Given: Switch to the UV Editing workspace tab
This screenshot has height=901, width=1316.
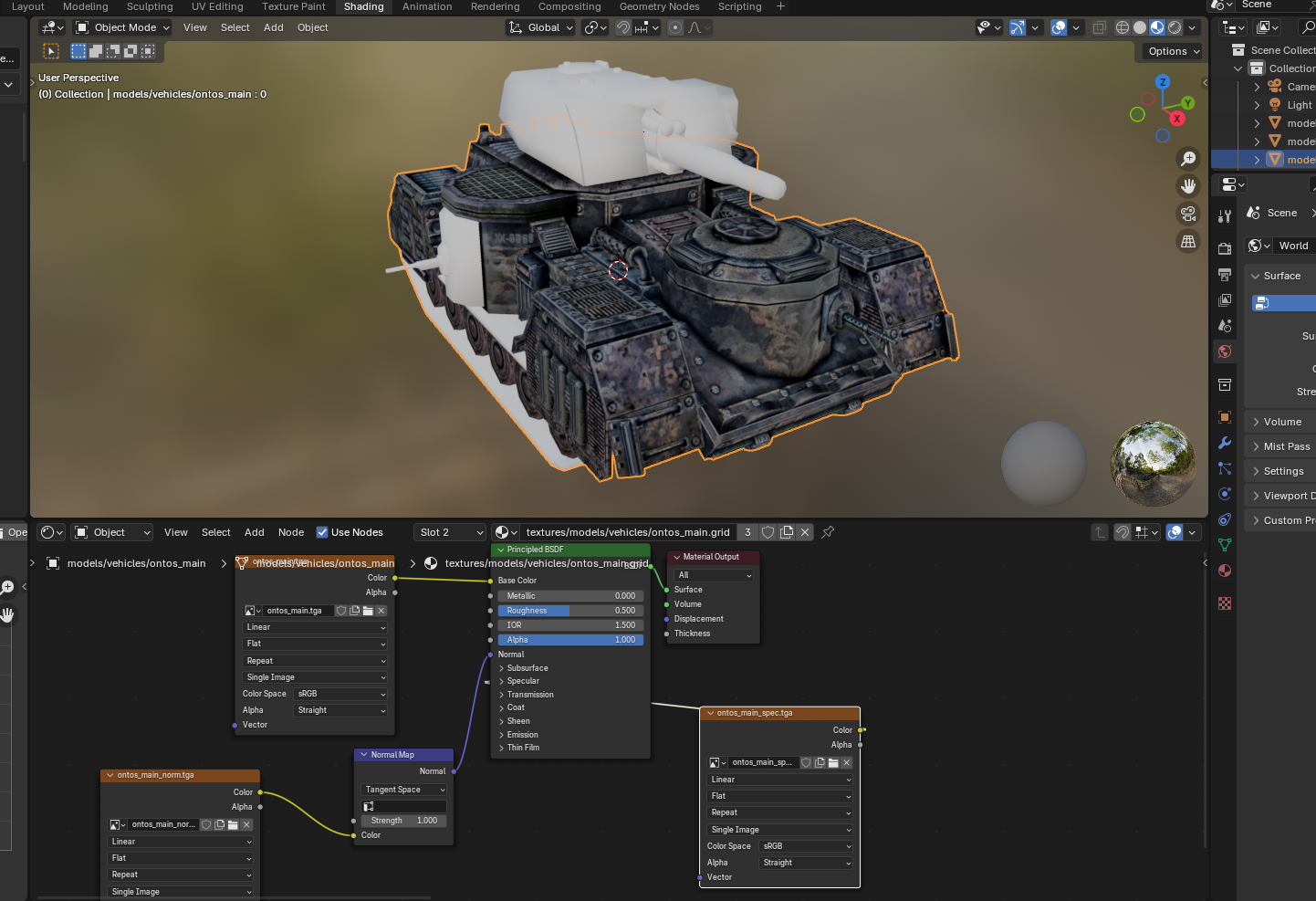Looking at the screenshot, I should click(x=217, y=6).
